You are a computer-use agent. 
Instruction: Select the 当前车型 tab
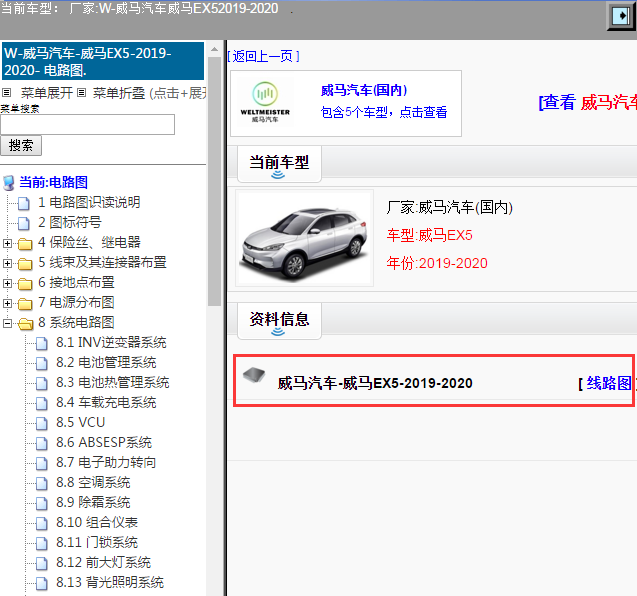pos(279,164)
